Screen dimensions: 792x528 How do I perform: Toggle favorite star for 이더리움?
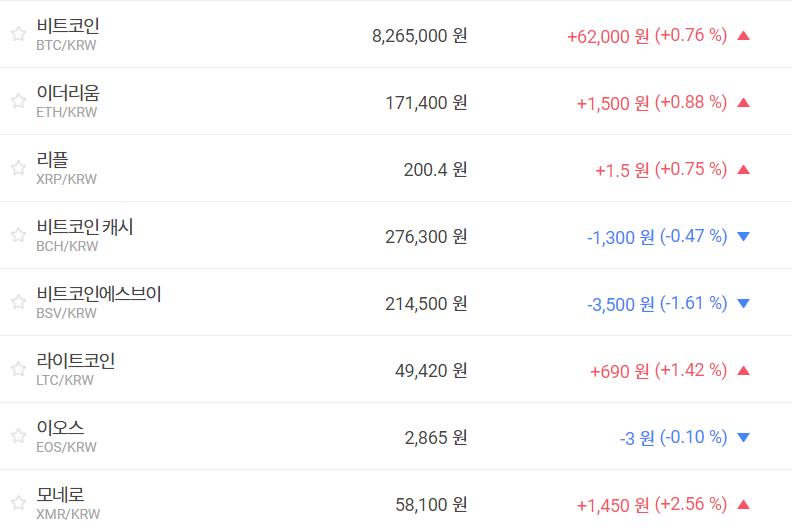pos(18,101)
